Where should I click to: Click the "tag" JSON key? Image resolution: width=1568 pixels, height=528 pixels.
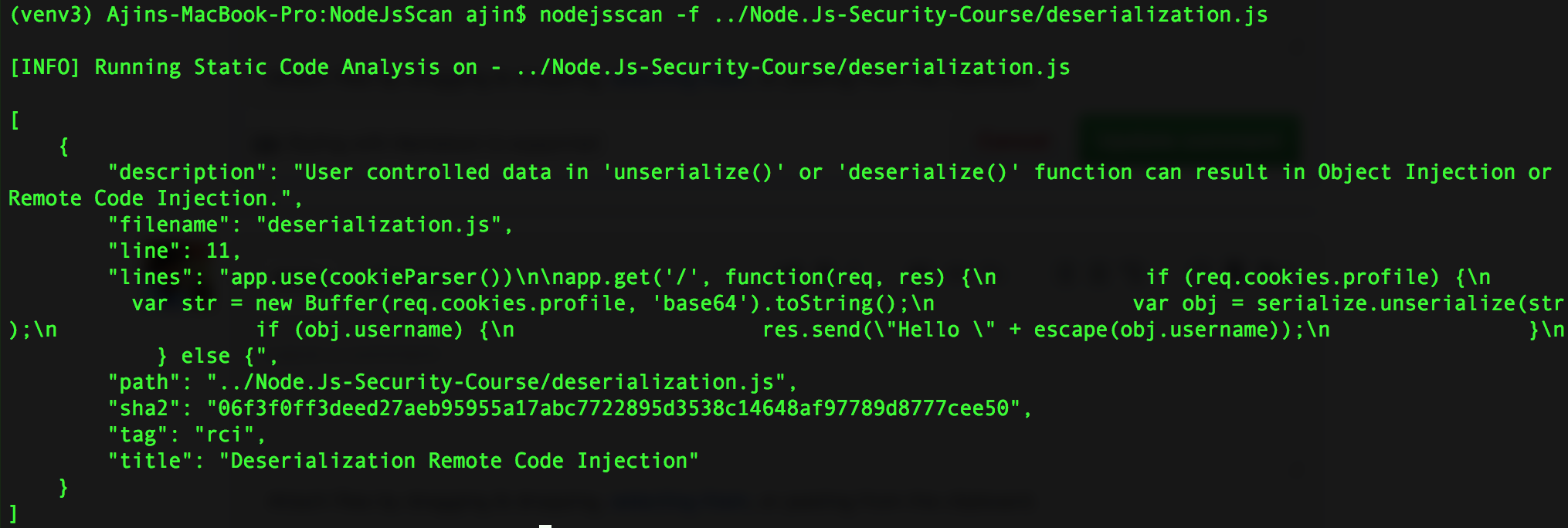click(x=137, y=435)
